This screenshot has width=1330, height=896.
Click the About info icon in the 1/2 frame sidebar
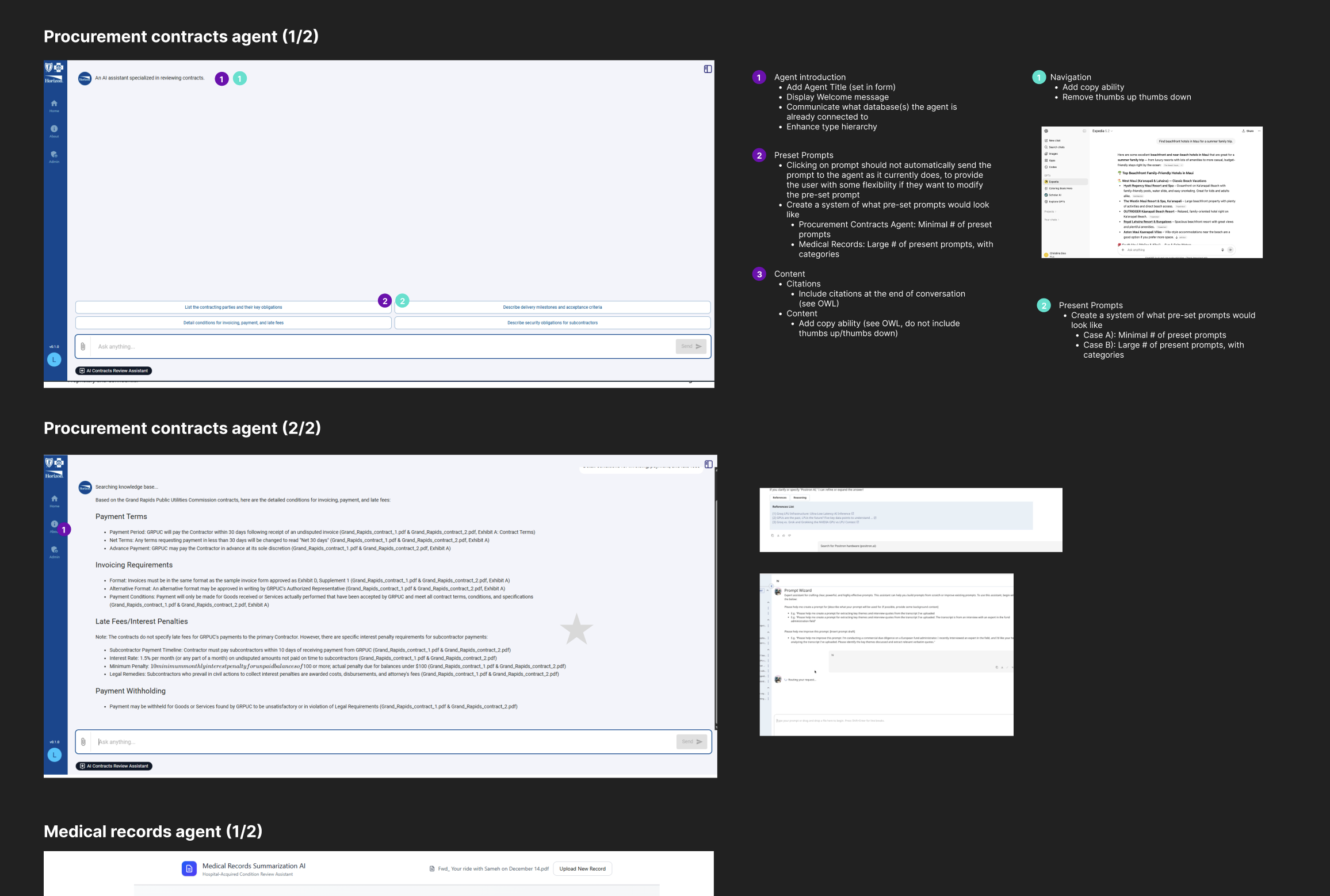point(54,129)
